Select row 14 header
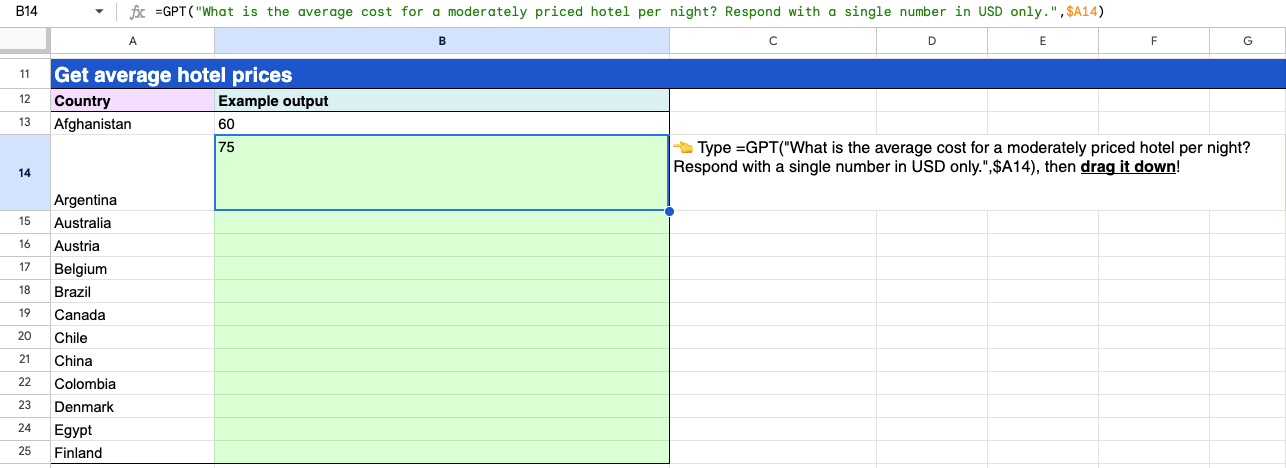 [24, 173]
